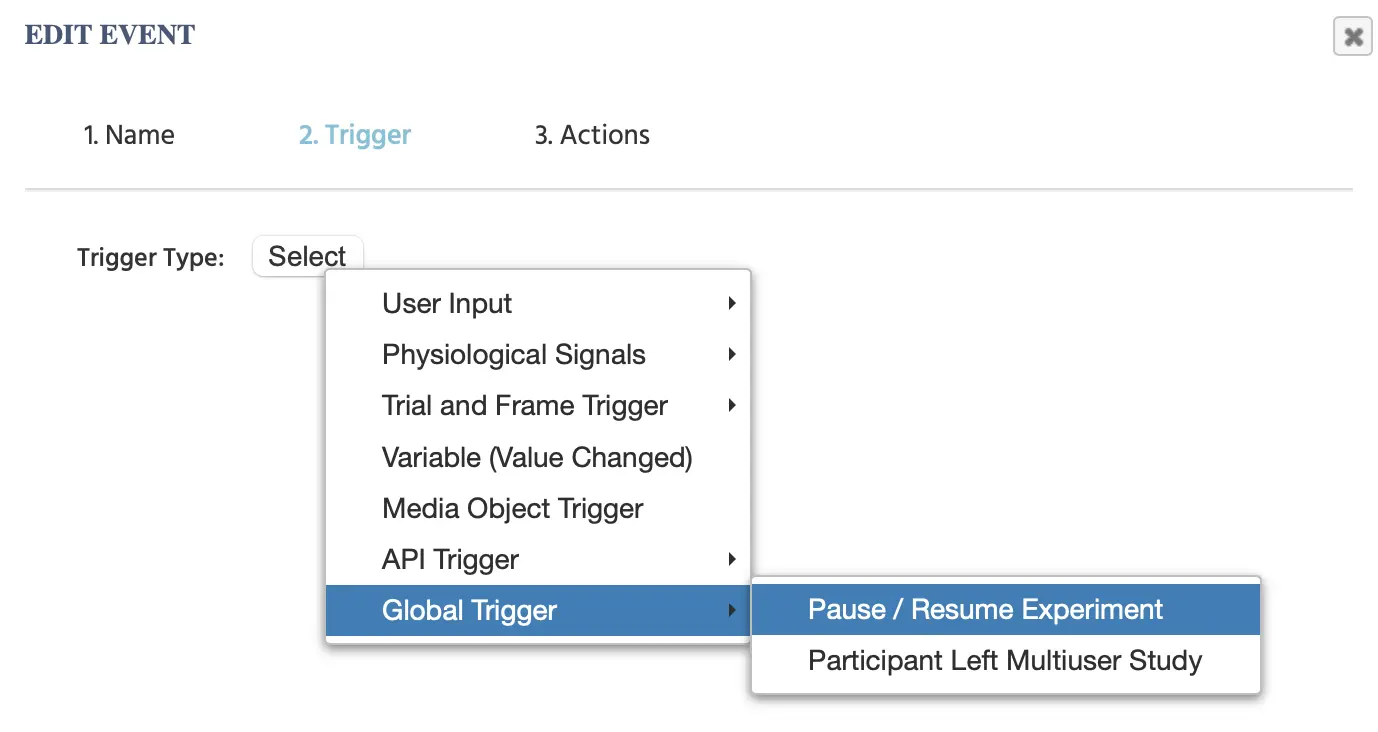Viewport: 1378px width, 732px height.
Task: Open the Trigger Type Select dropdown
Action: (x=307, y=256)
